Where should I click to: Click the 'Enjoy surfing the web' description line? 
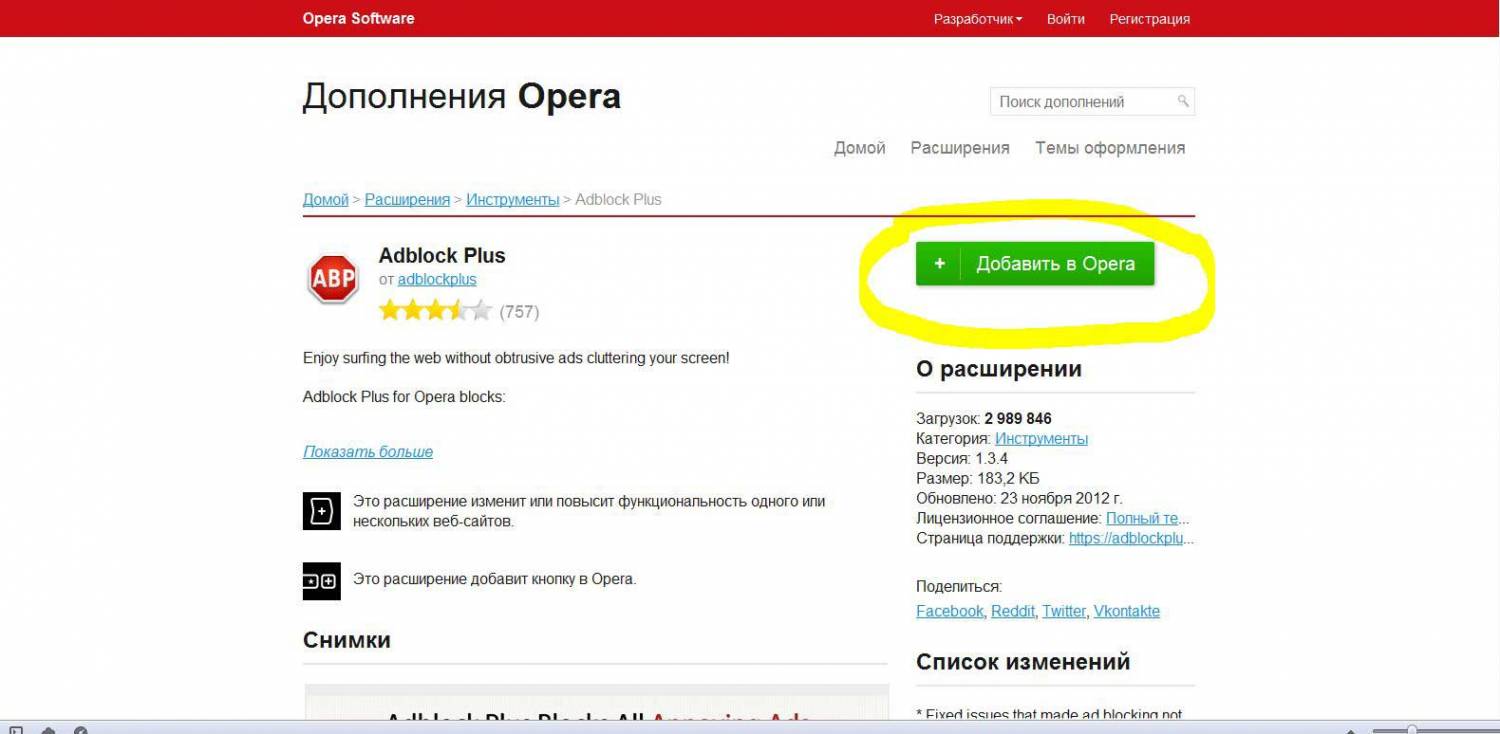pos(516,357)
